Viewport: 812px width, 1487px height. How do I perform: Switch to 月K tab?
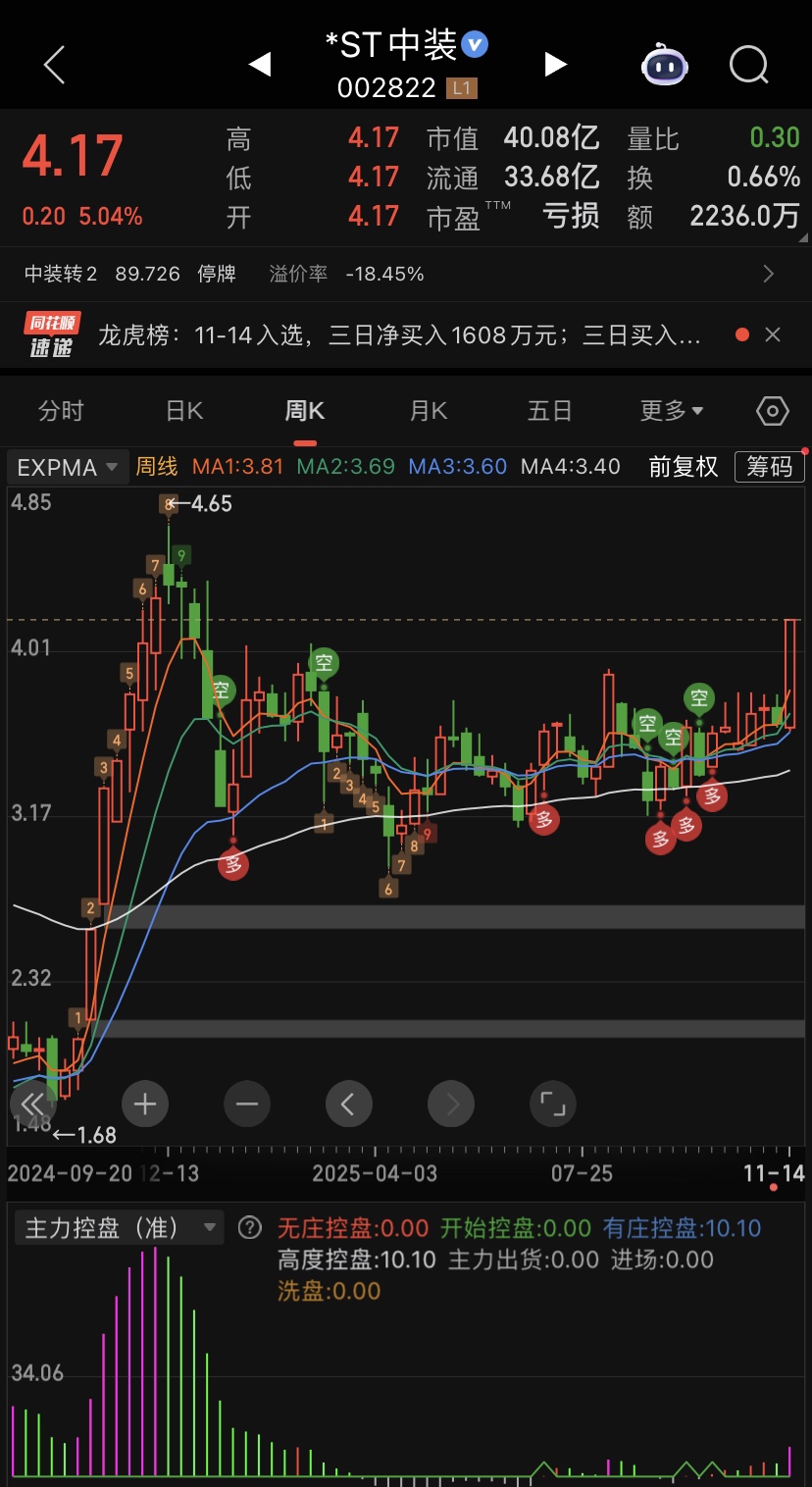(429, 411)
